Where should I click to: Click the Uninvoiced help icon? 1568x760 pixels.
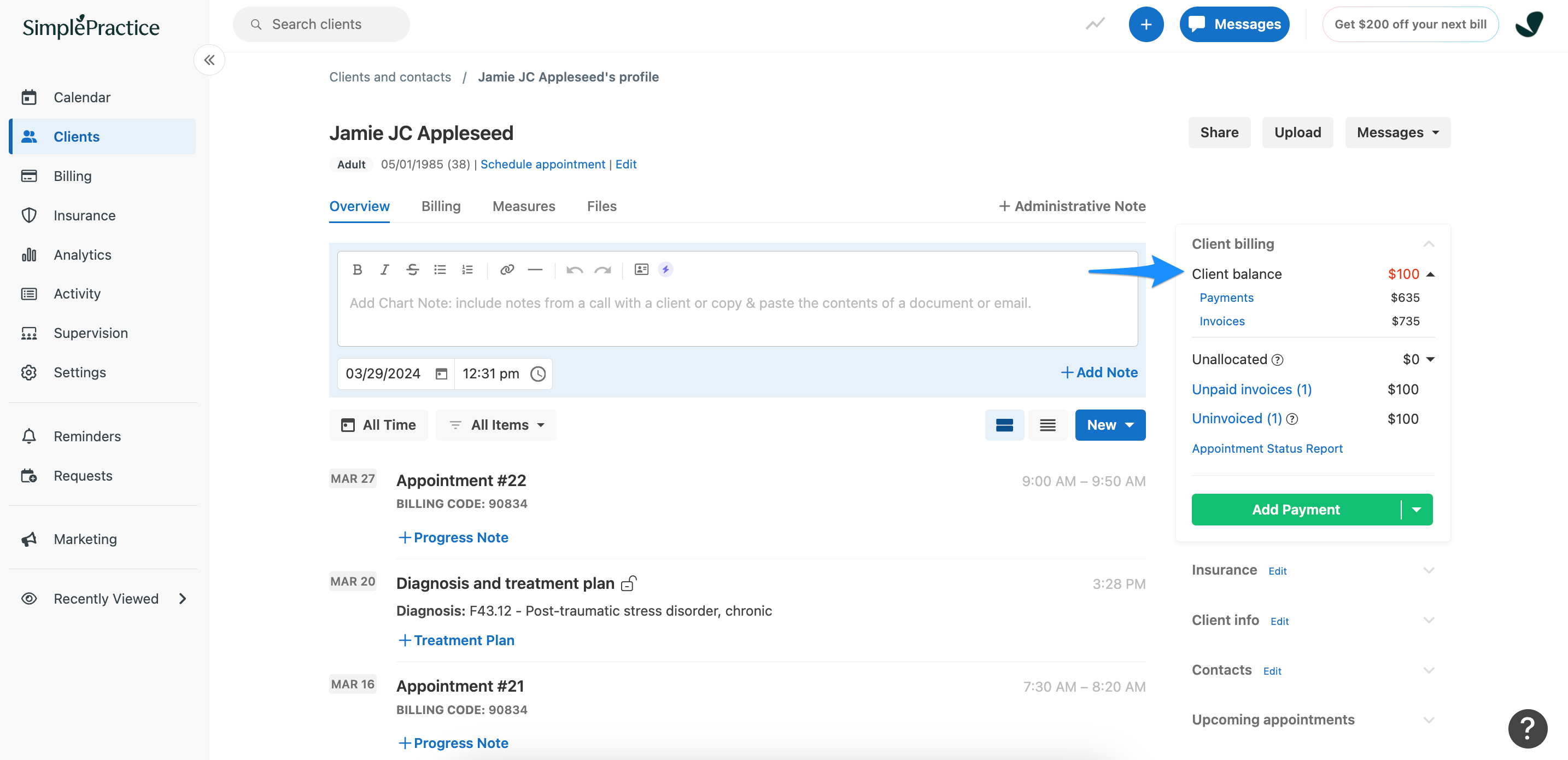[1292, 419]
